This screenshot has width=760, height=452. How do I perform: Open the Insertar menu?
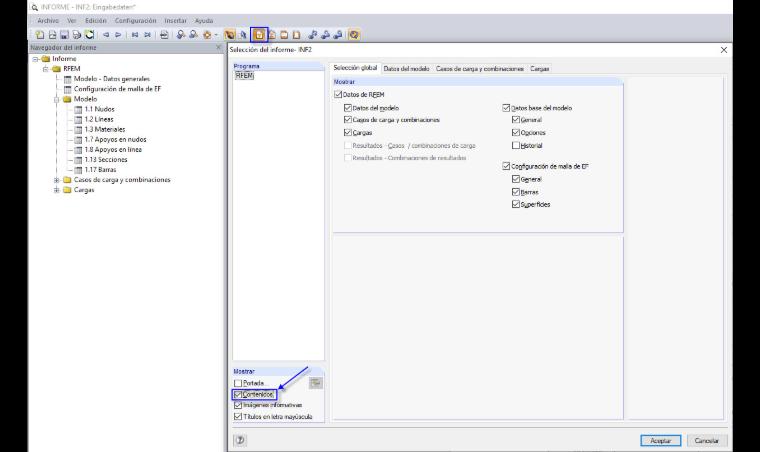point(175,21)
